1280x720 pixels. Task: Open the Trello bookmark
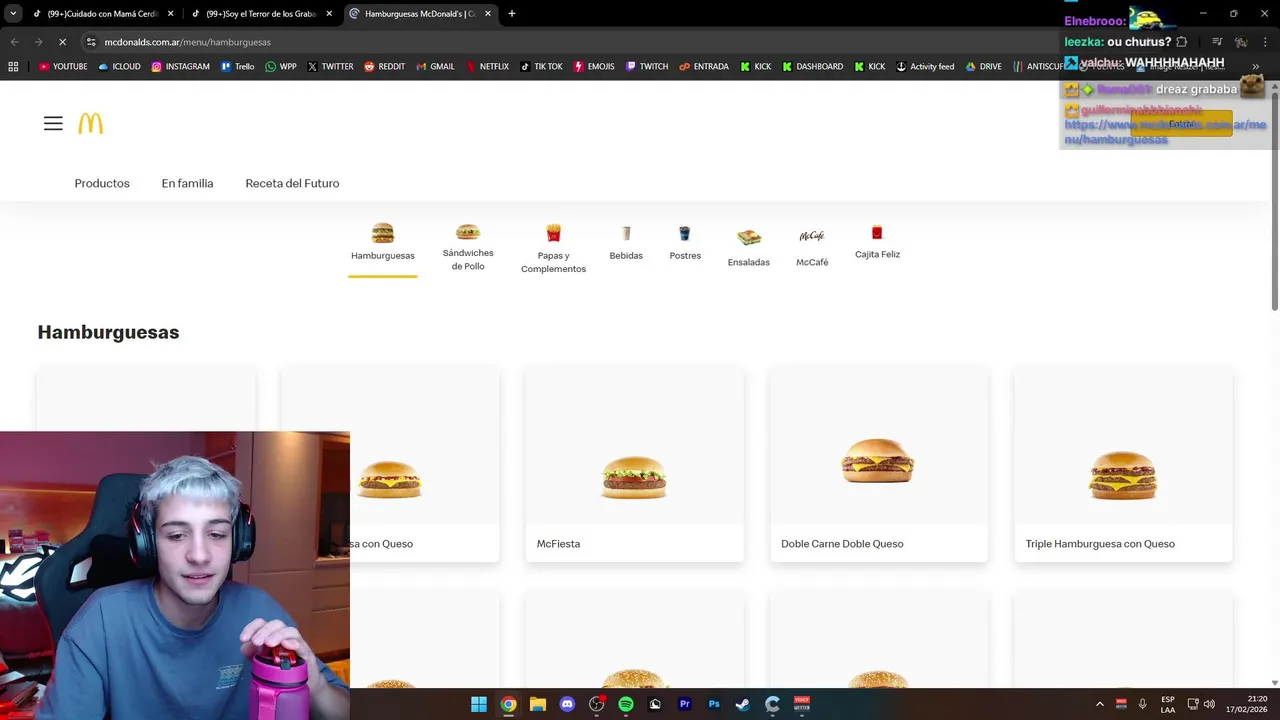pyautogui.click(x=238, y=66)
